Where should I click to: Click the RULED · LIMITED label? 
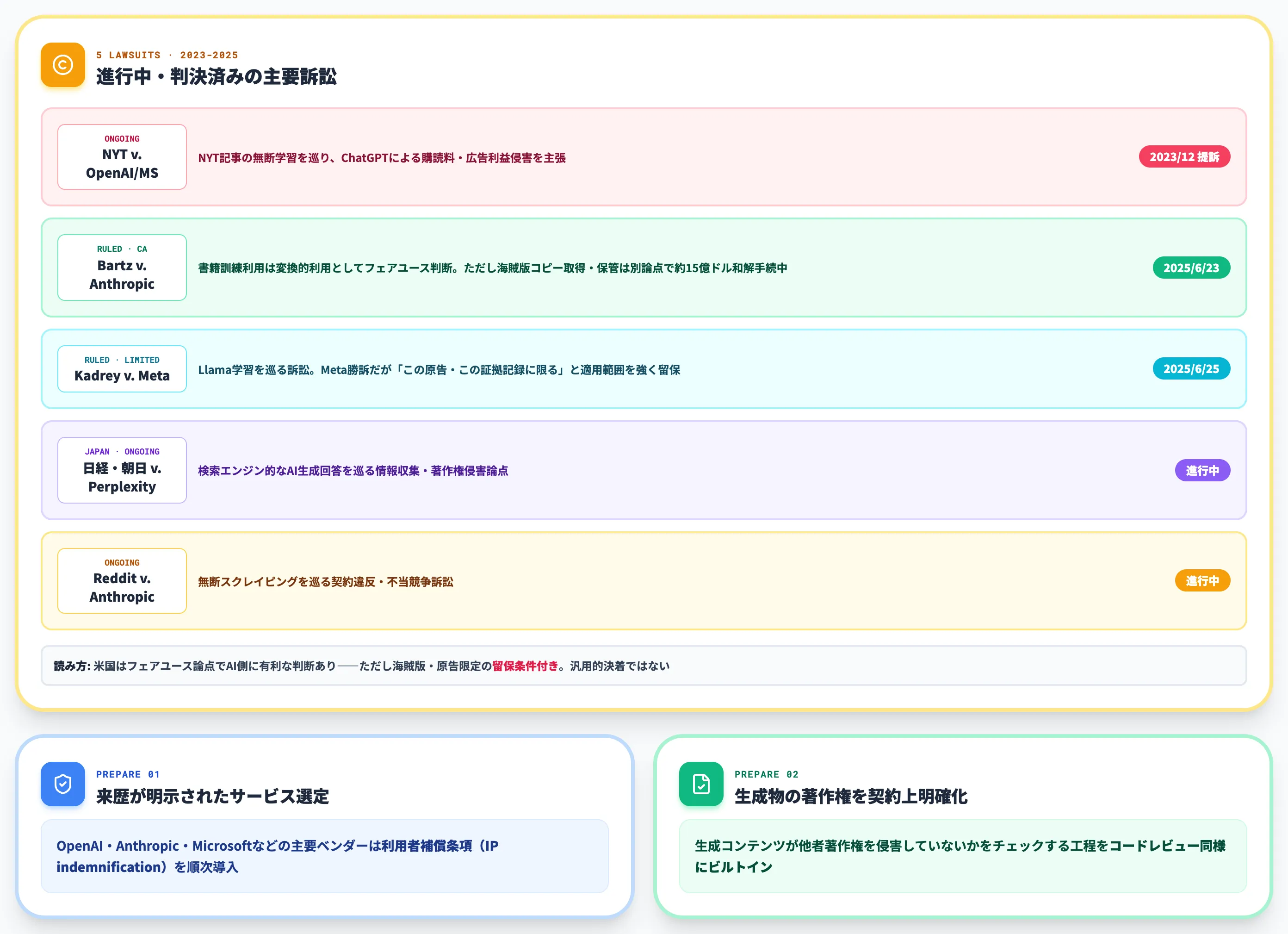pos(122,360)
